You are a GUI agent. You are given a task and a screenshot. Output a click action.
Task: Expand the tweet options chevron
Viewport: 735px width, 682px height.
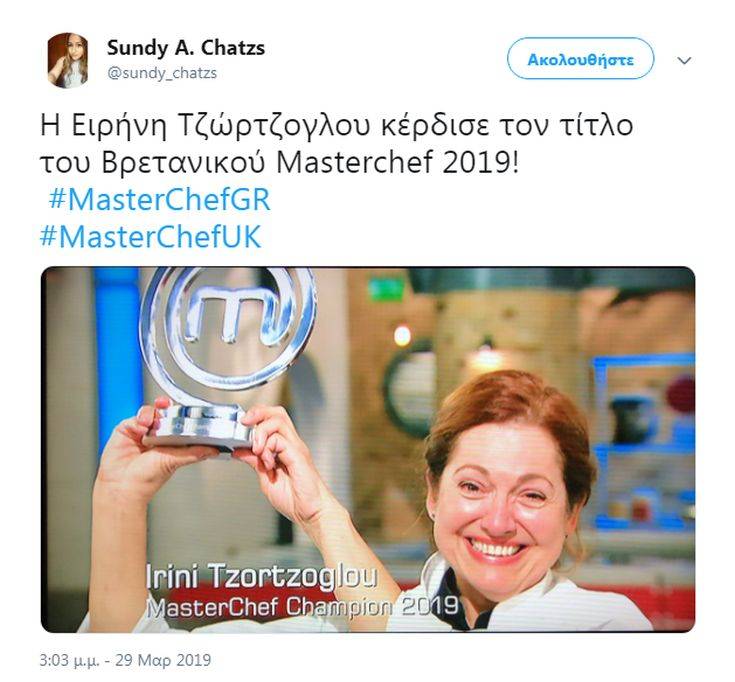click(684, 60)
